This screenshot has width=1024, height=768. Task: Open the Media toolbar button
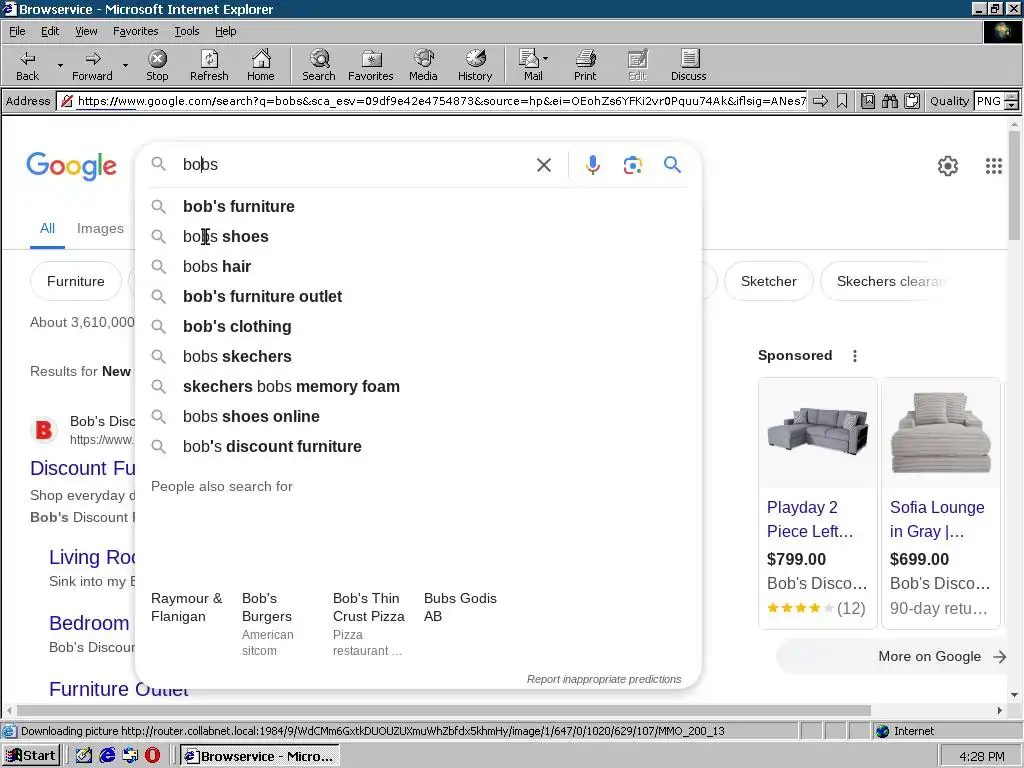tap(423, 65)
